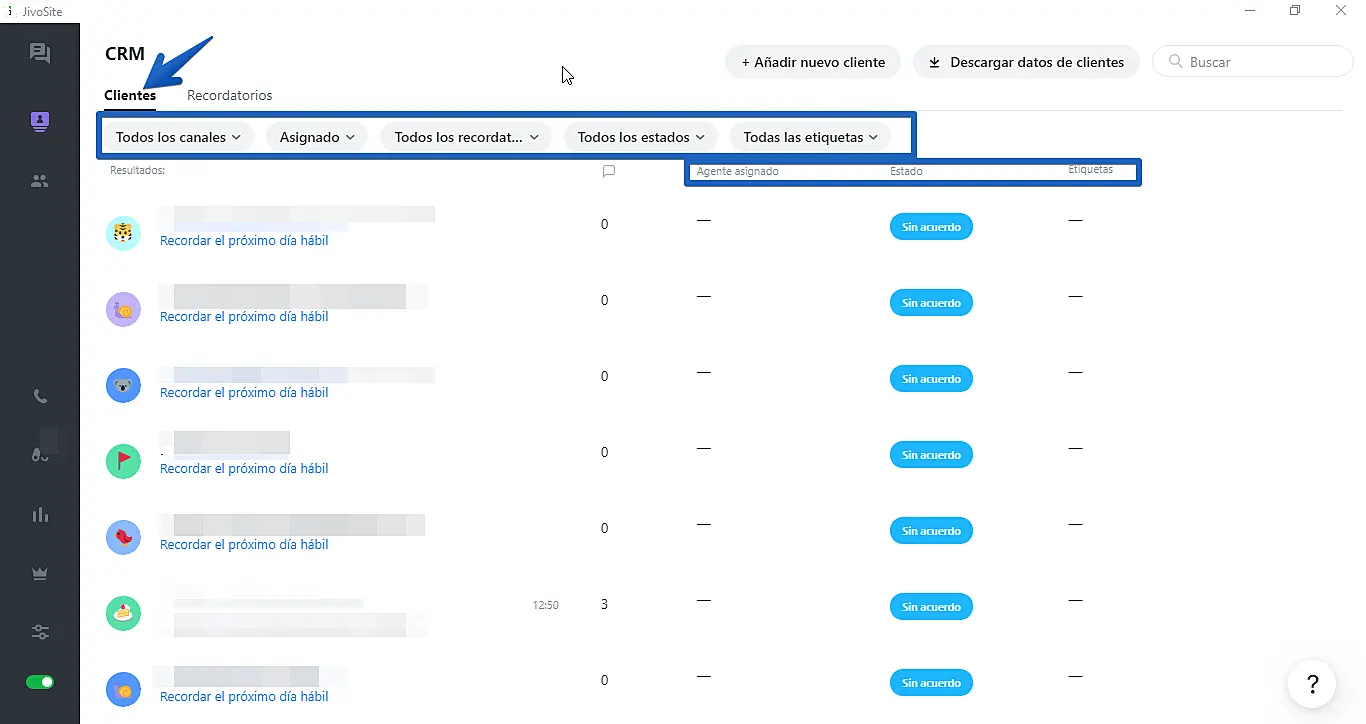Image resolution: width=1366 pixels, height=724 pixels.
Task: Click the tiger avatar client thumbnail
Action: tap(123, 233)
